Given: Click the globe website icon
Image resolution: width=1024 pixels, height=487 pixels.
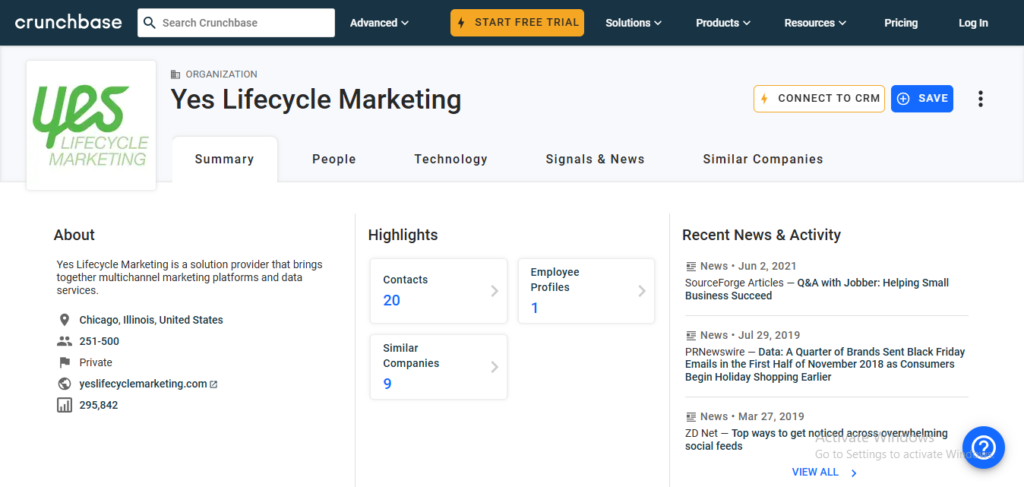Looking at the screenshot, I should tap(64, 384).
